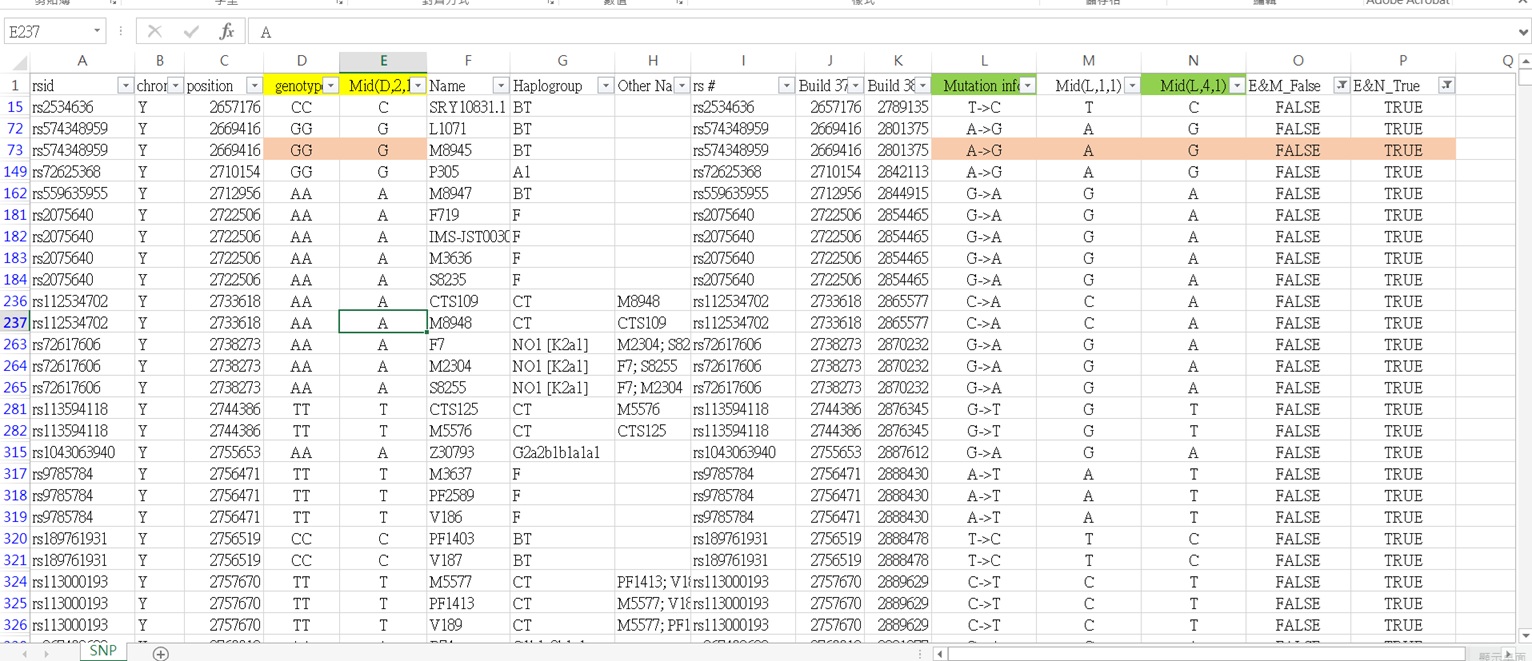
Task: Switch to the SNP sheet tab
Action: [103, 651]
